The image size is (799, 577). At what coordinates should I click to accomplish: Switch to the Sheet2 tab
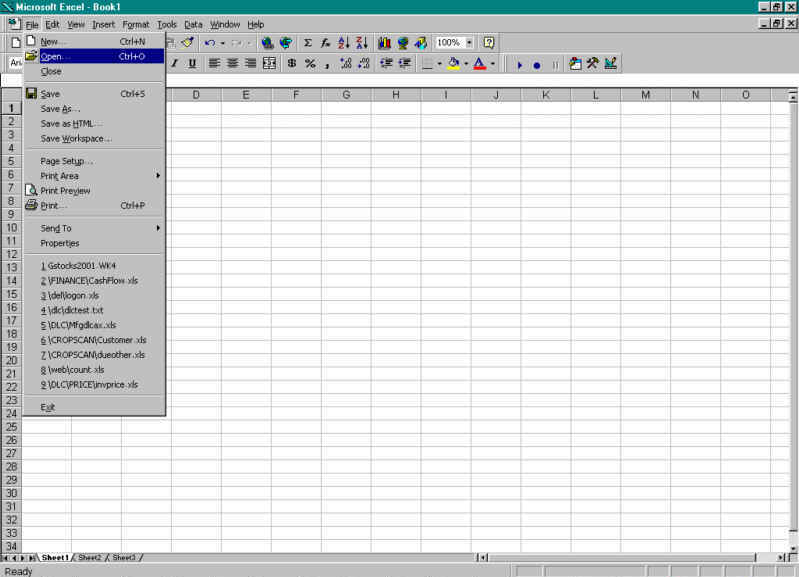coord(90,558)
